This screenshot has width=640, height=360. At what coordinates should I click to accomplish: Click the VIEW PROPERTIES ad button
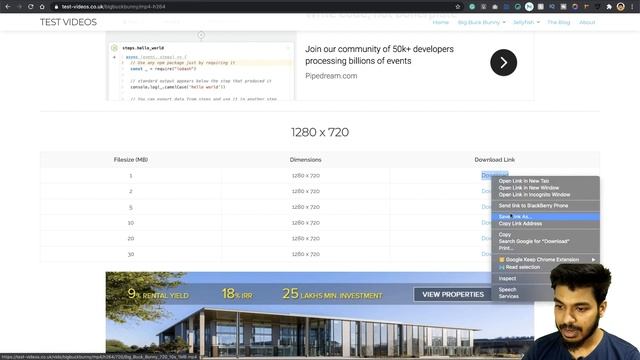pos(453,294)
